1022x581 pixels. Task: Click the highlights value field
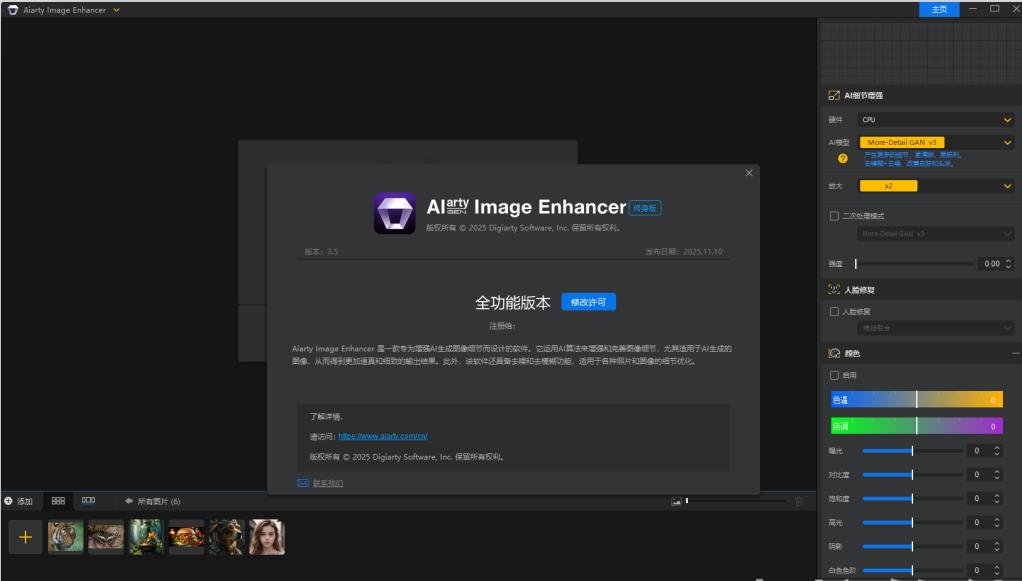click(979, 522)
